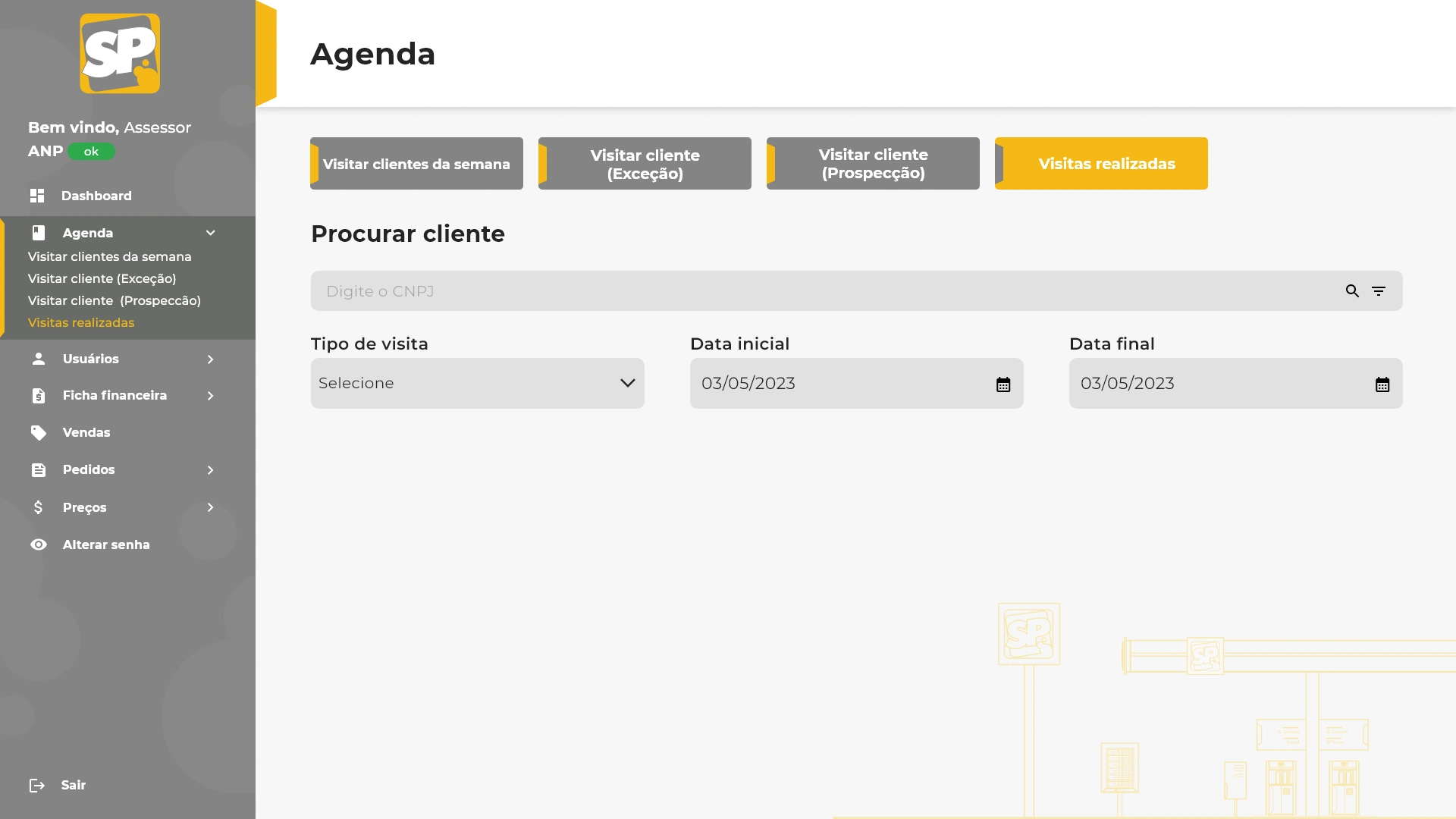Open the Data inicial calendar picker
Viewport: 1456px width, 819px height.
click(x=1003, y=384)
